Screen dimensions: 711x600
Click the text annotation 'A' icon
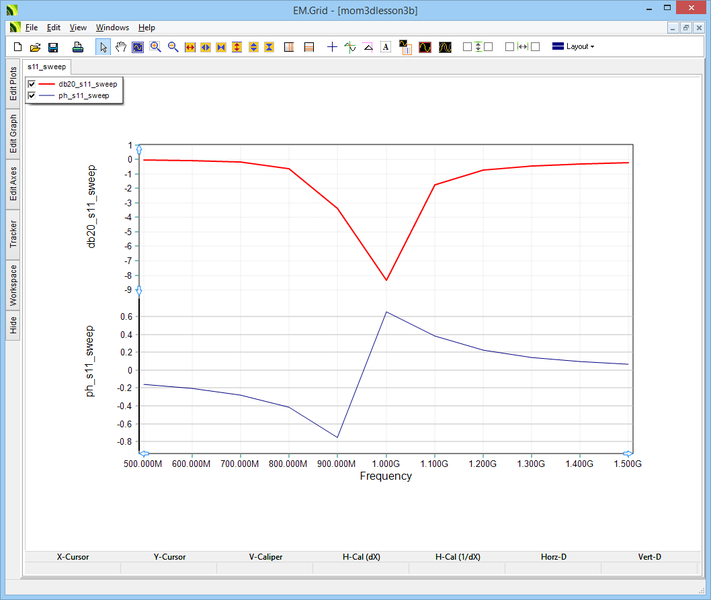[x=385, y=47]
